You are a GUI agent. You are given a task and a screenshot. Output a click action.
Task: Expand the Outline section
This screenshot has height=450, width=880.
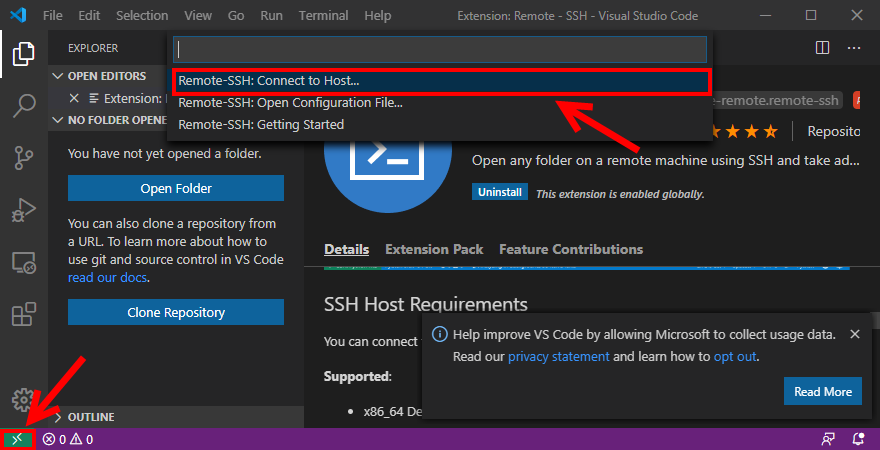pyautogui.click(x=58, y=417)
